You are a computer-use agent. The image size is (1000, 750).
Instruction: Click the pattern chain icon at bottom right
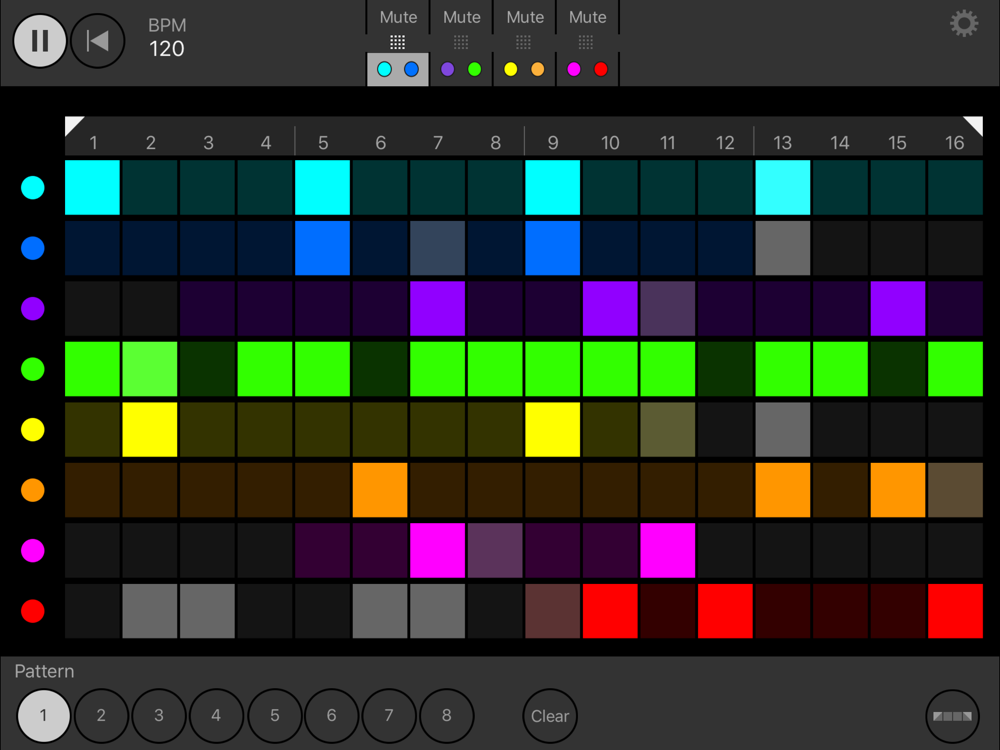pyautogui.click(x=952, y=716)
